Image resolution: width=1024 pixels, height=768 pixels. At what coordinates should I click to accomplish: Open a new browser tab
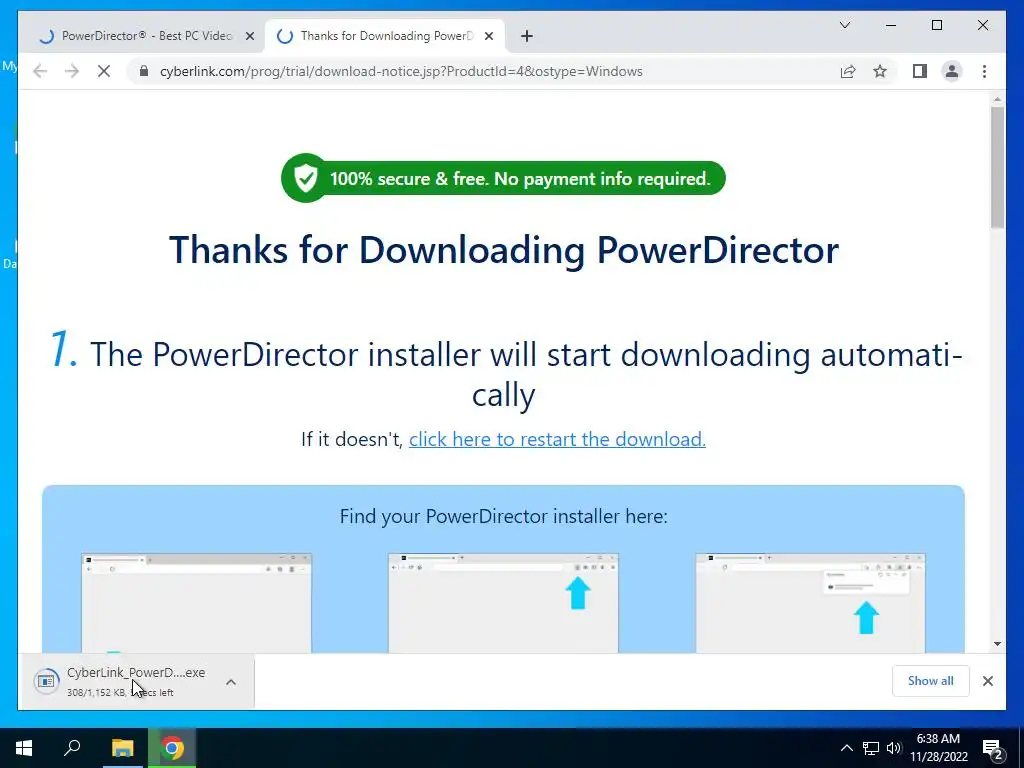point(527,36)
